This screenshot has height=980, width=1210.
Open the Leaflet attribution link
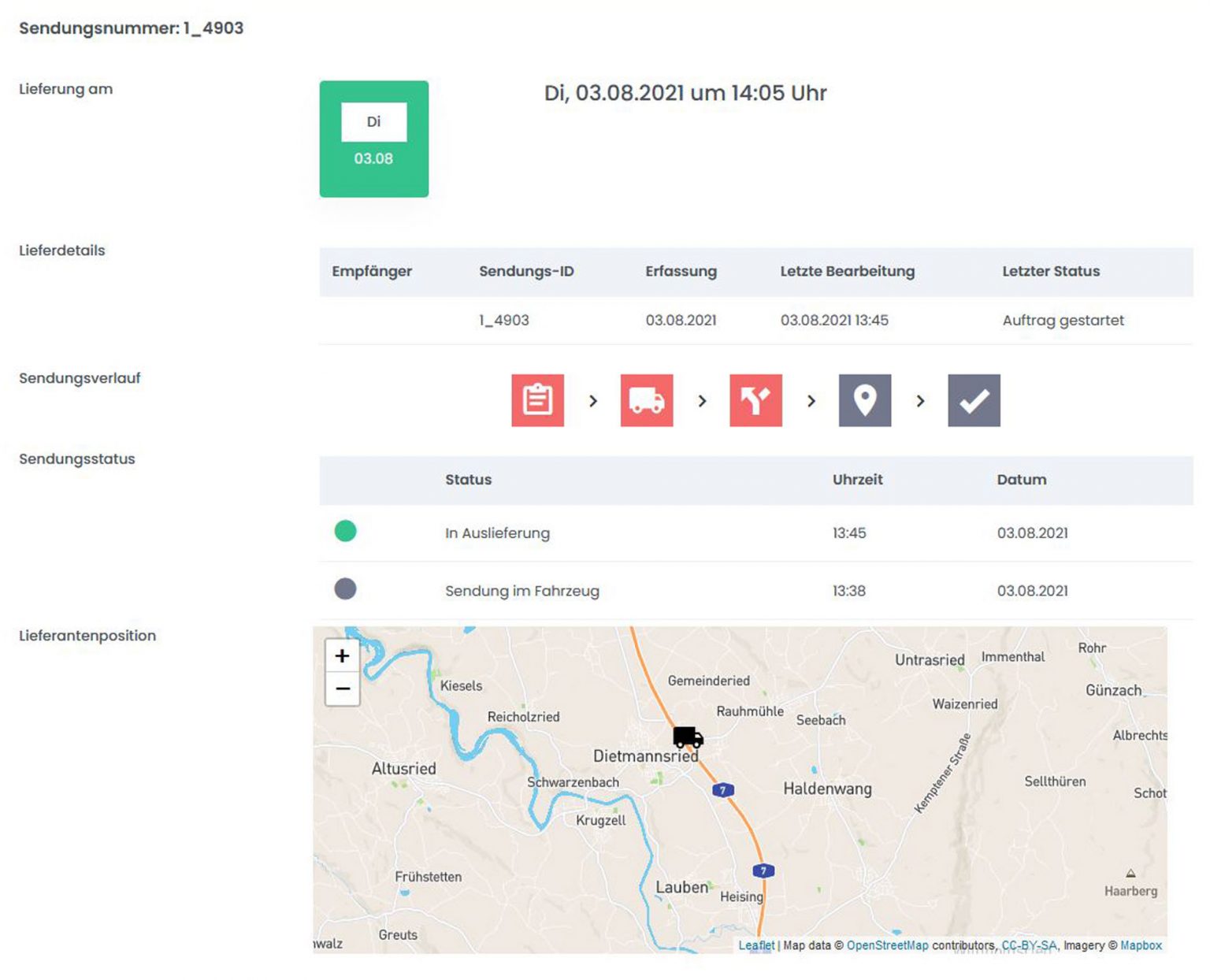[x=756, y=945]
